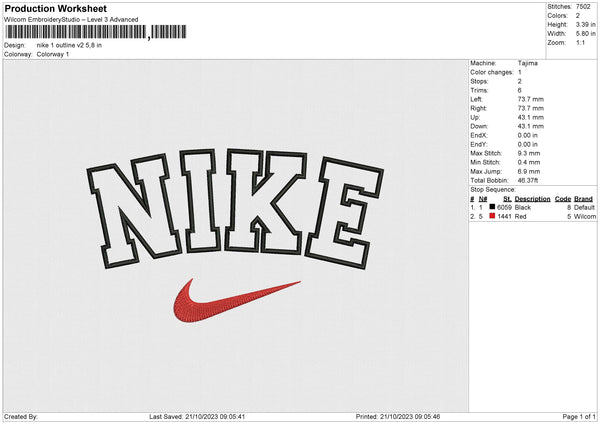
Task: Click the 'Printed: 21/10/2023 09:05:46' footer
Action: [x=398, y=417]
